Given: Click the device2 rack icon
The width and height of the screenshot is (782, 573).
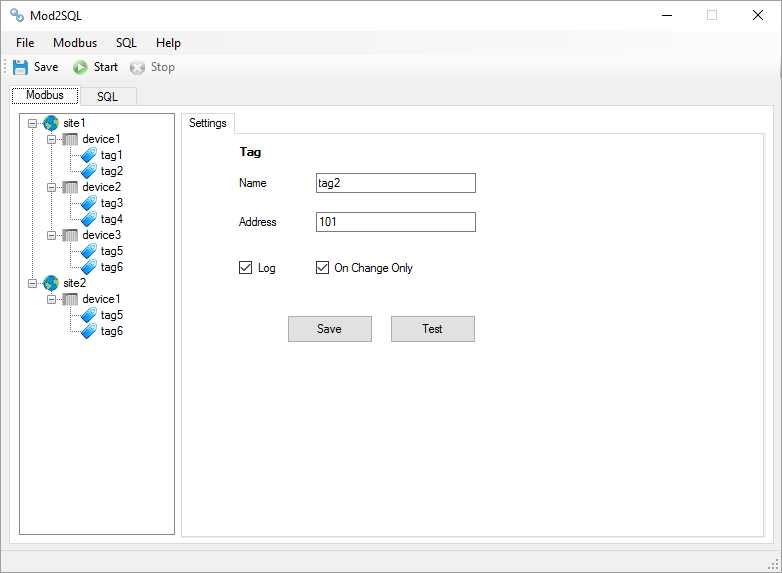Looking at the screenshot, I should [x=70, y=187].
